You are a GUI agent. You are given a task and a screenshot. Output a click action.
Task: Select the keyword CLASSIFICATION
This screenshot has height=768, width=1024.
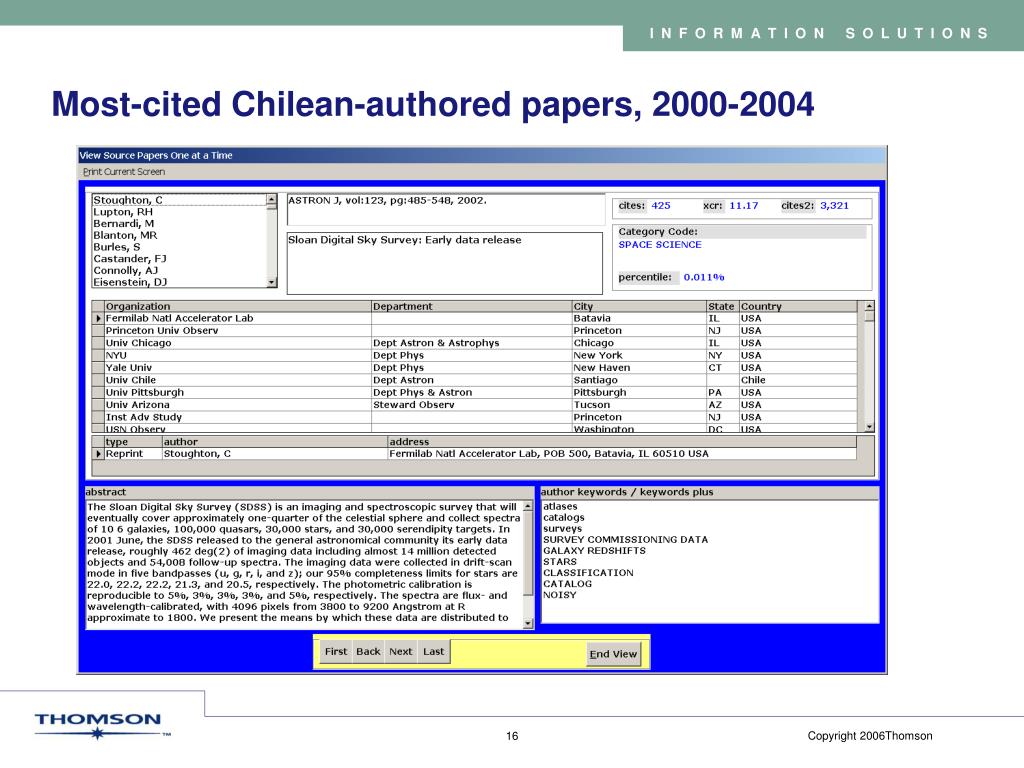point(588,573)
